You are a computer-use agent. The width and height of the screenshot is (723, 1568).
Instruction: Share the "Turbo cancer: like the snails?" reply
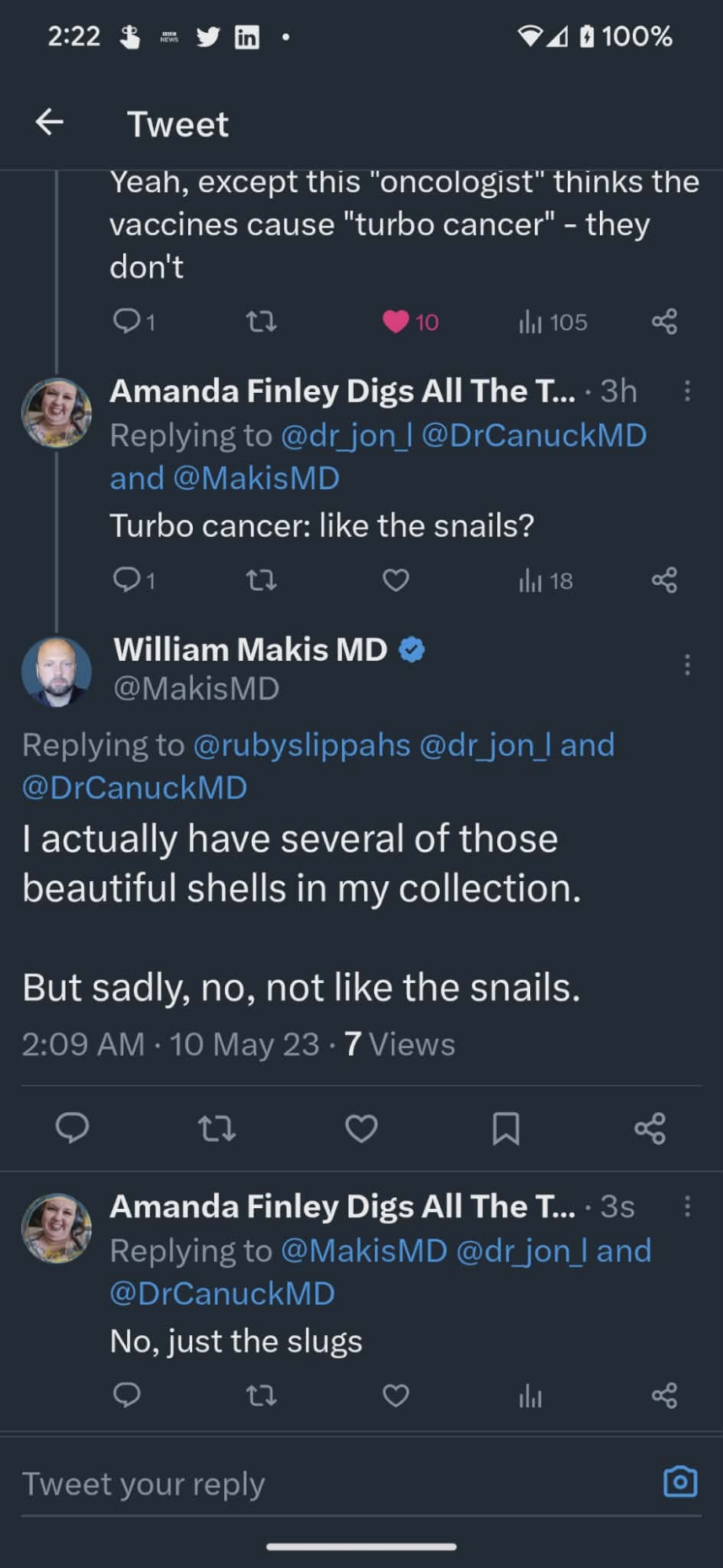[664, 580]
